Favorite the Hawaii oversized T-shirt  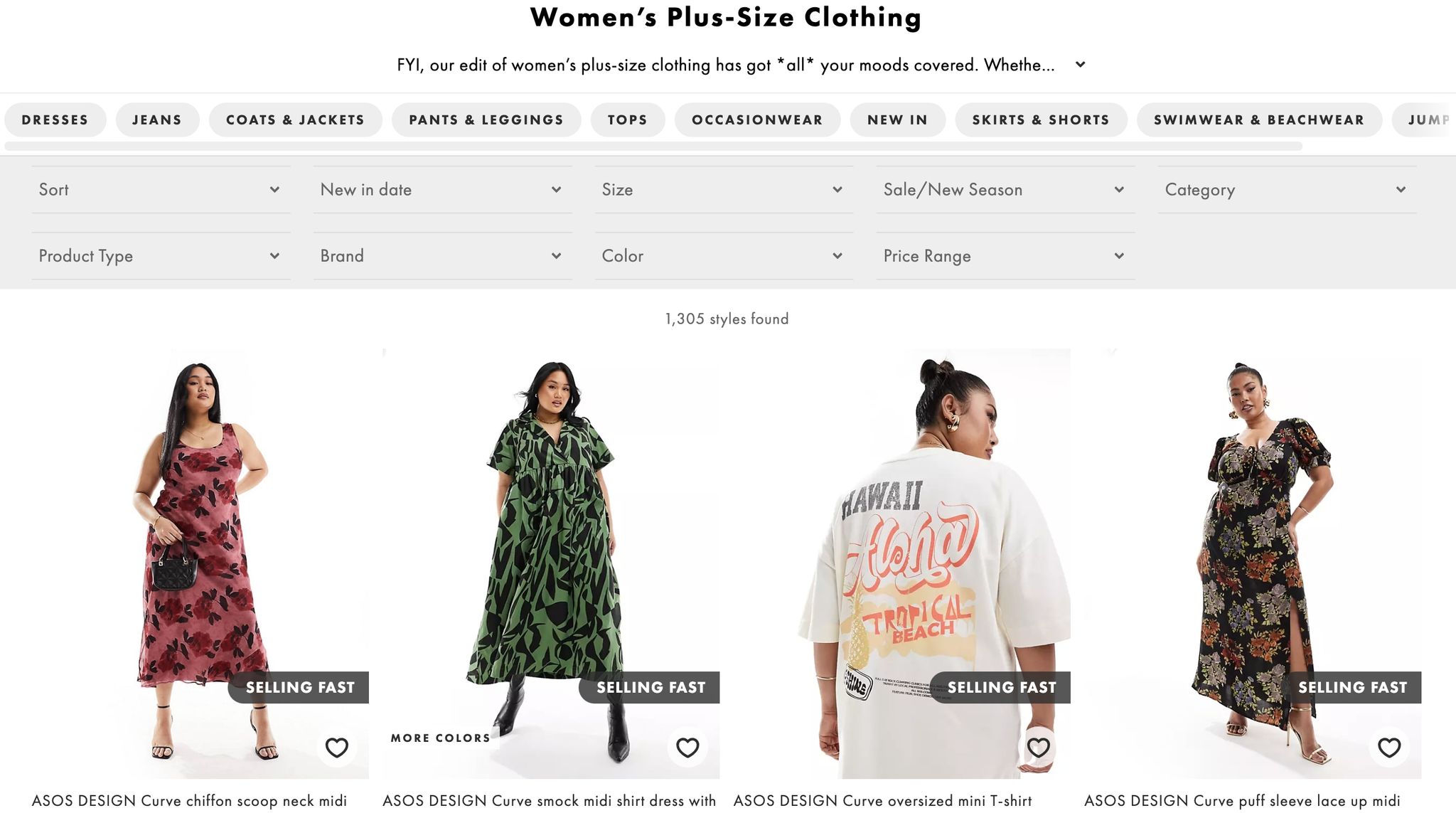click(1038, 748)
